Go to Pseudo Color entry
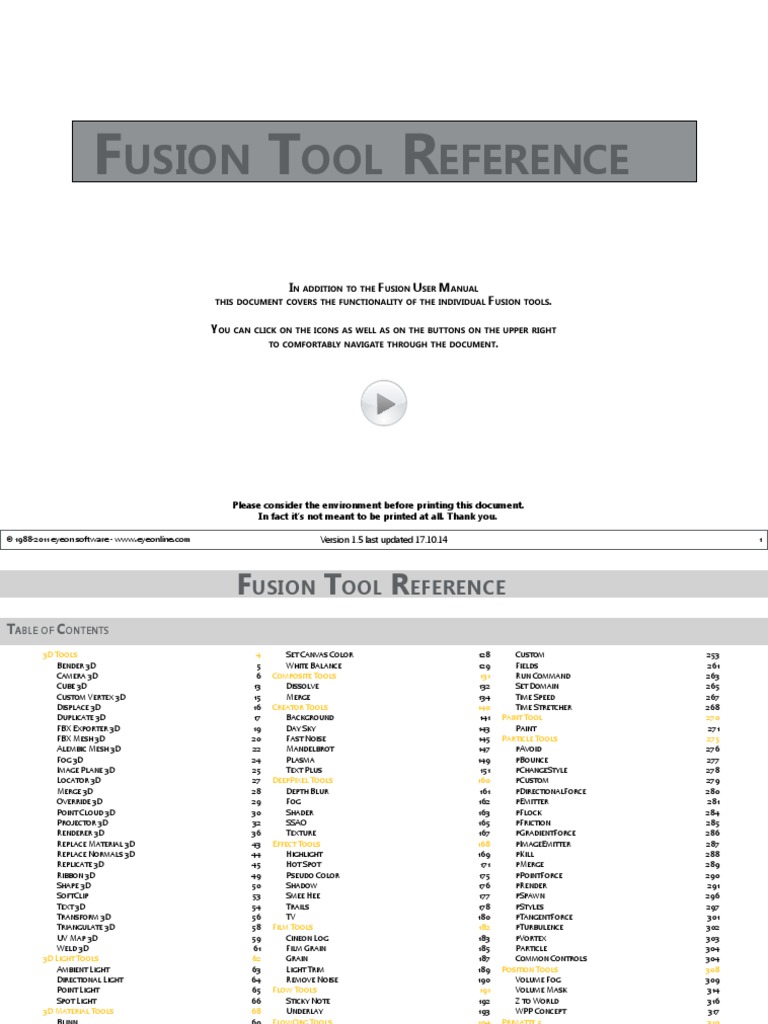The width and height of the screenshot is (768, 1024). point(313,875)
